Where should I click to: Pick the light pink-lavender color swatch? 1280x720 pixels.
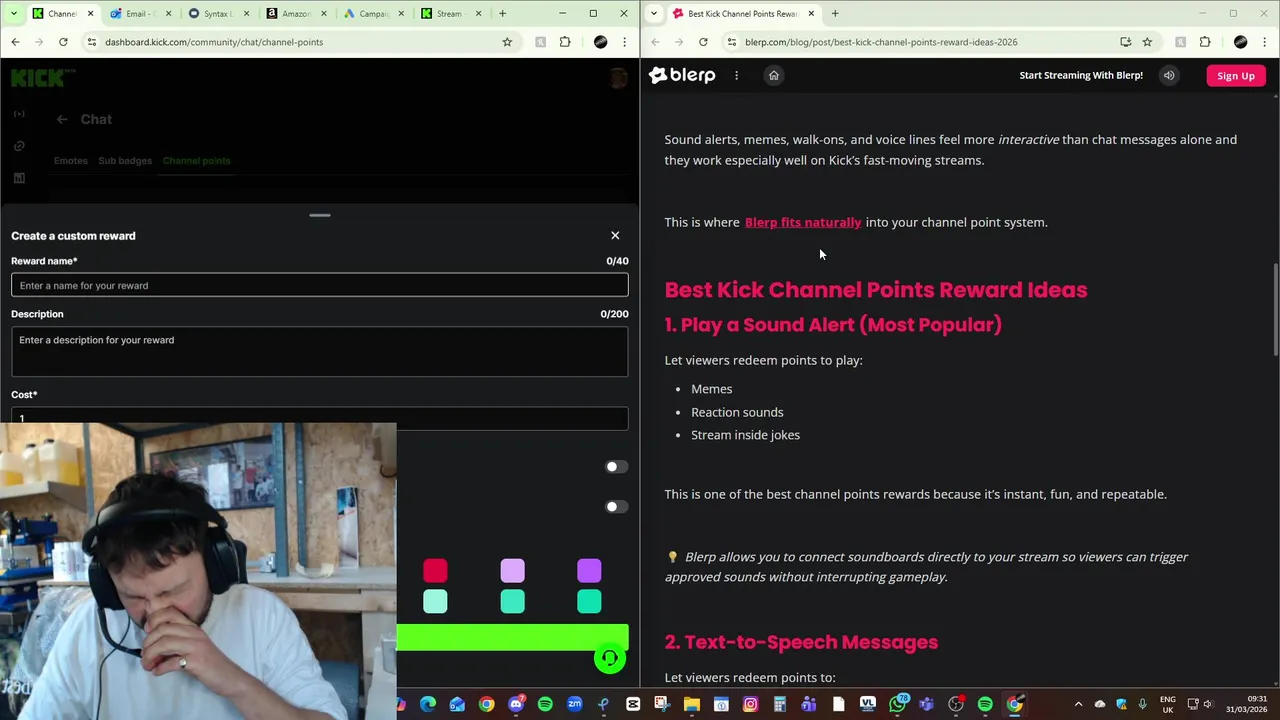coord(512,571)
